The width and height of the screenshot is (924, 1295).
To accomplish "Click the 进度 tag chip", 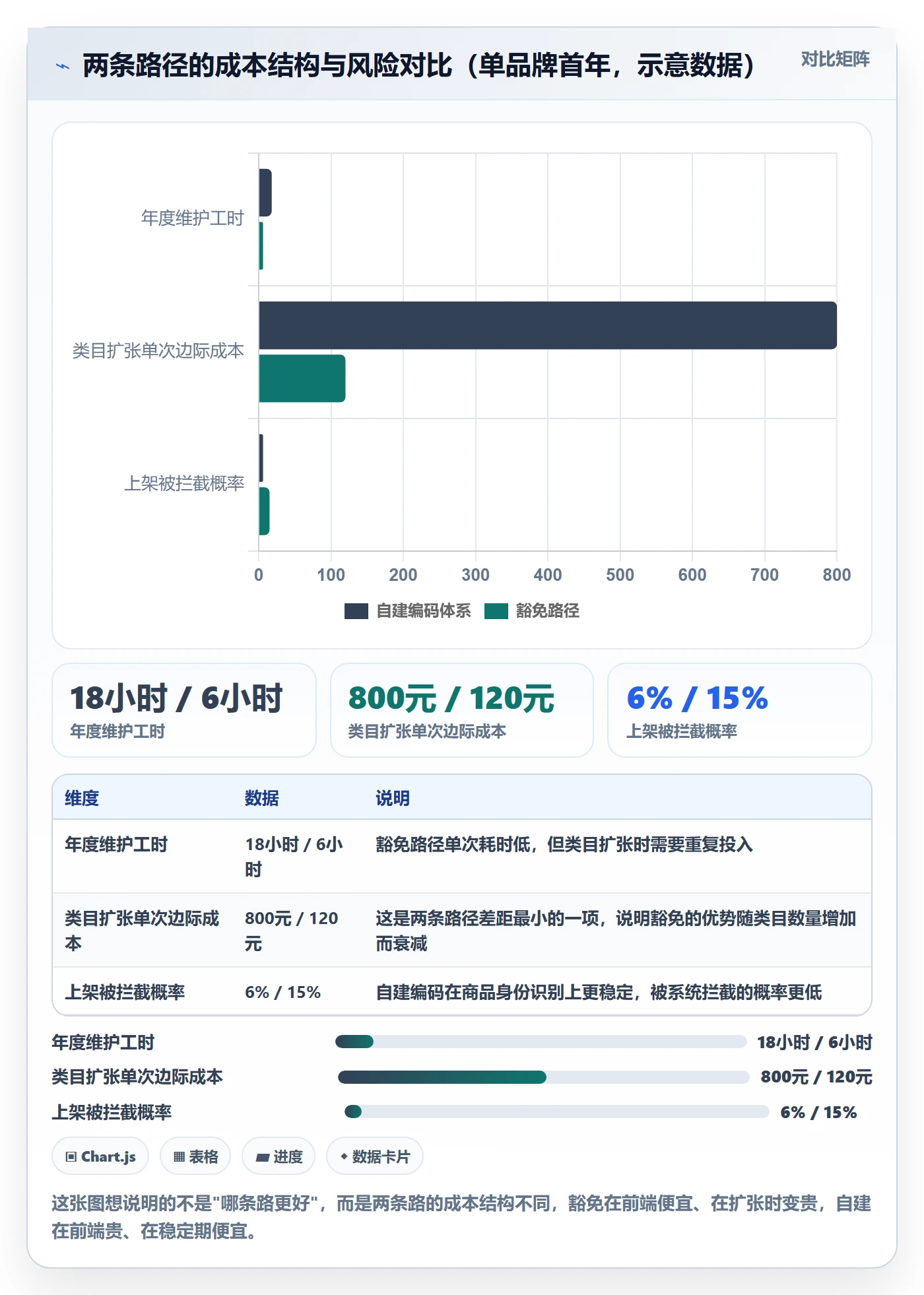I will pyautogui.click(x=279, y=1156).
